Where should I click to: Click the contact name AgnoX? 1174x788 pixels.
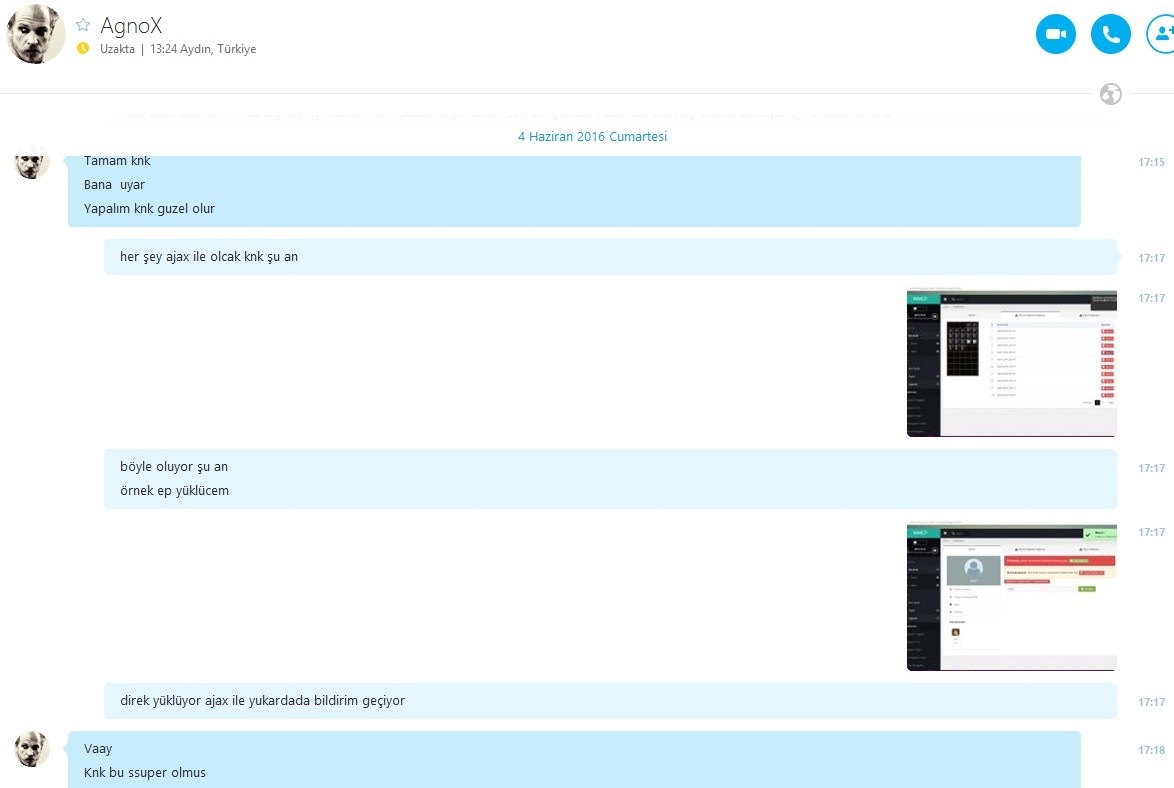point(131,25)
